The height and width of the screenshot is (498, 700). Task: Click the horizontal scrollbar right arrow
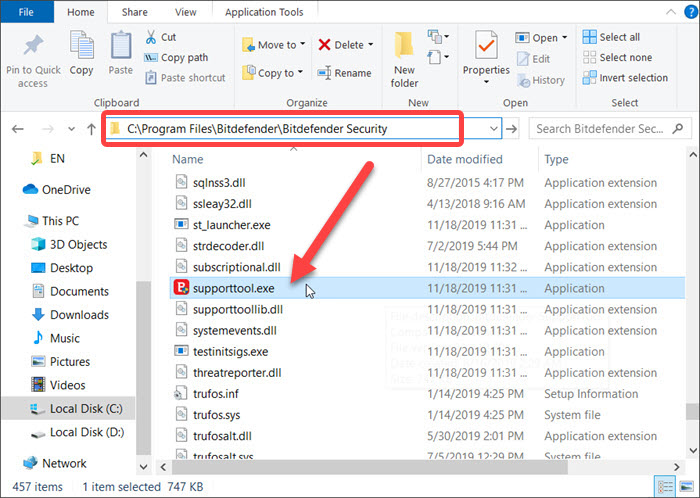(x=677, y=467)
